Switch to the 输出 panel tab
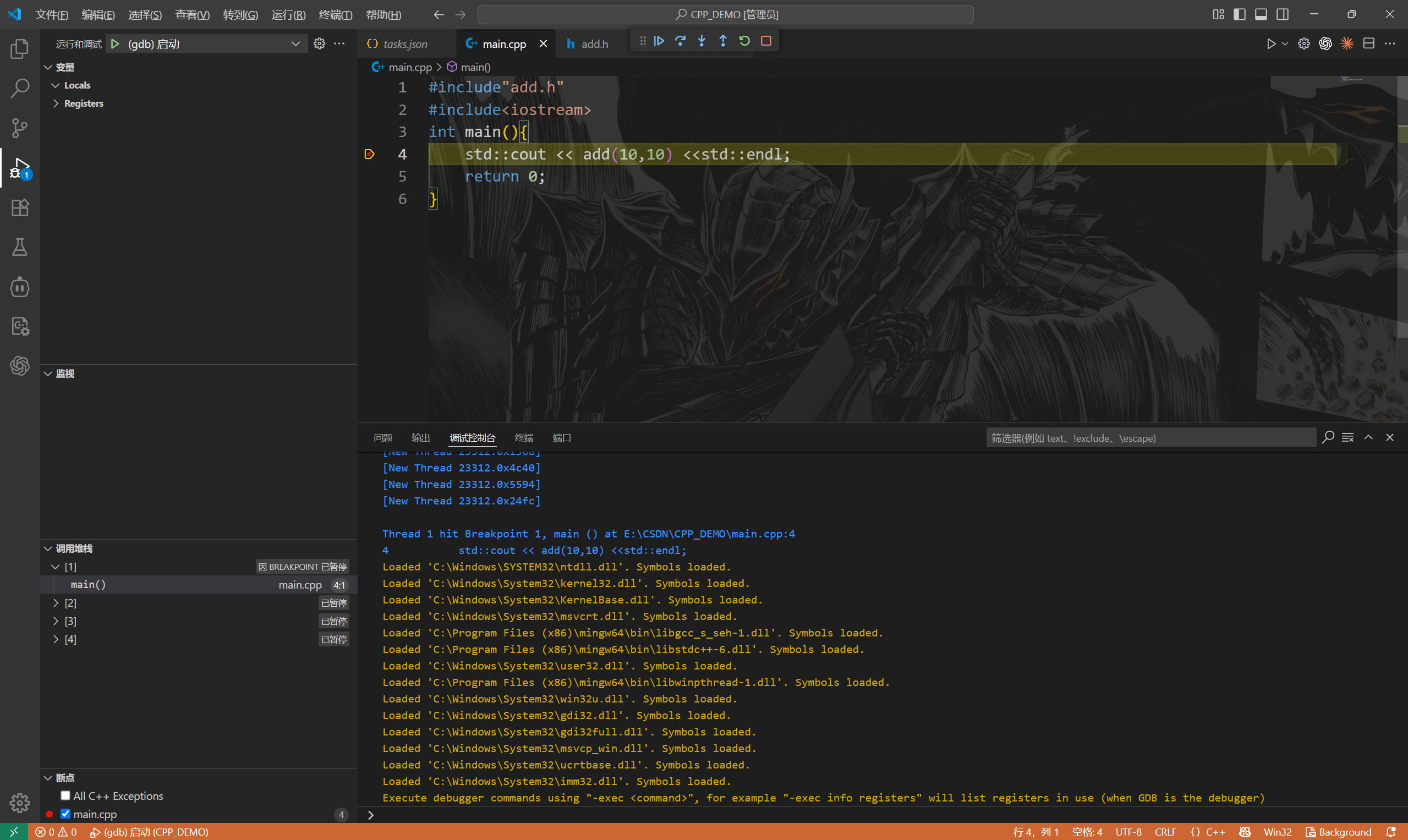This screenshot has width=1408, height=840. pos(421,437)
